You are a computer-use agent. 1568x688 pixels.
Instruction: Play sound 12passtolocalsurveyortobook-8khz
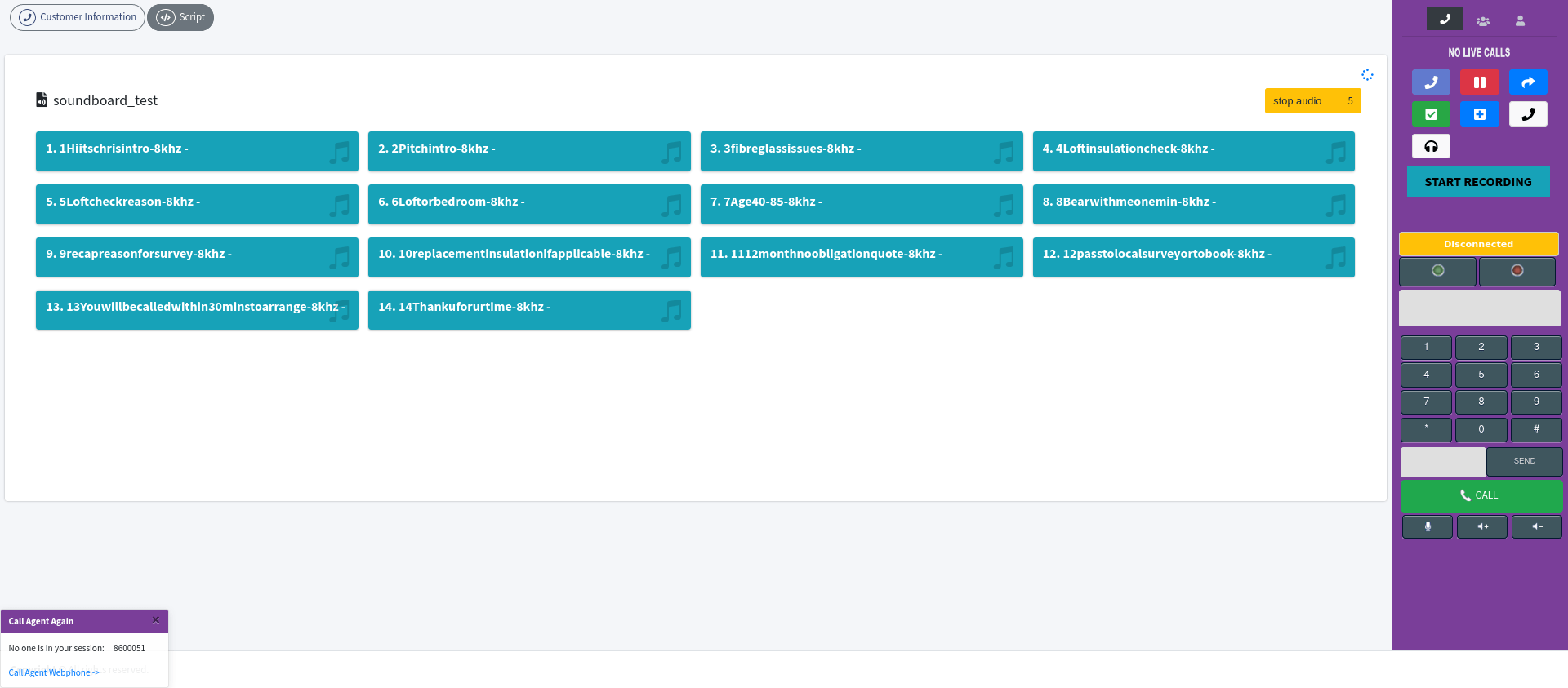click(1193, 257)
